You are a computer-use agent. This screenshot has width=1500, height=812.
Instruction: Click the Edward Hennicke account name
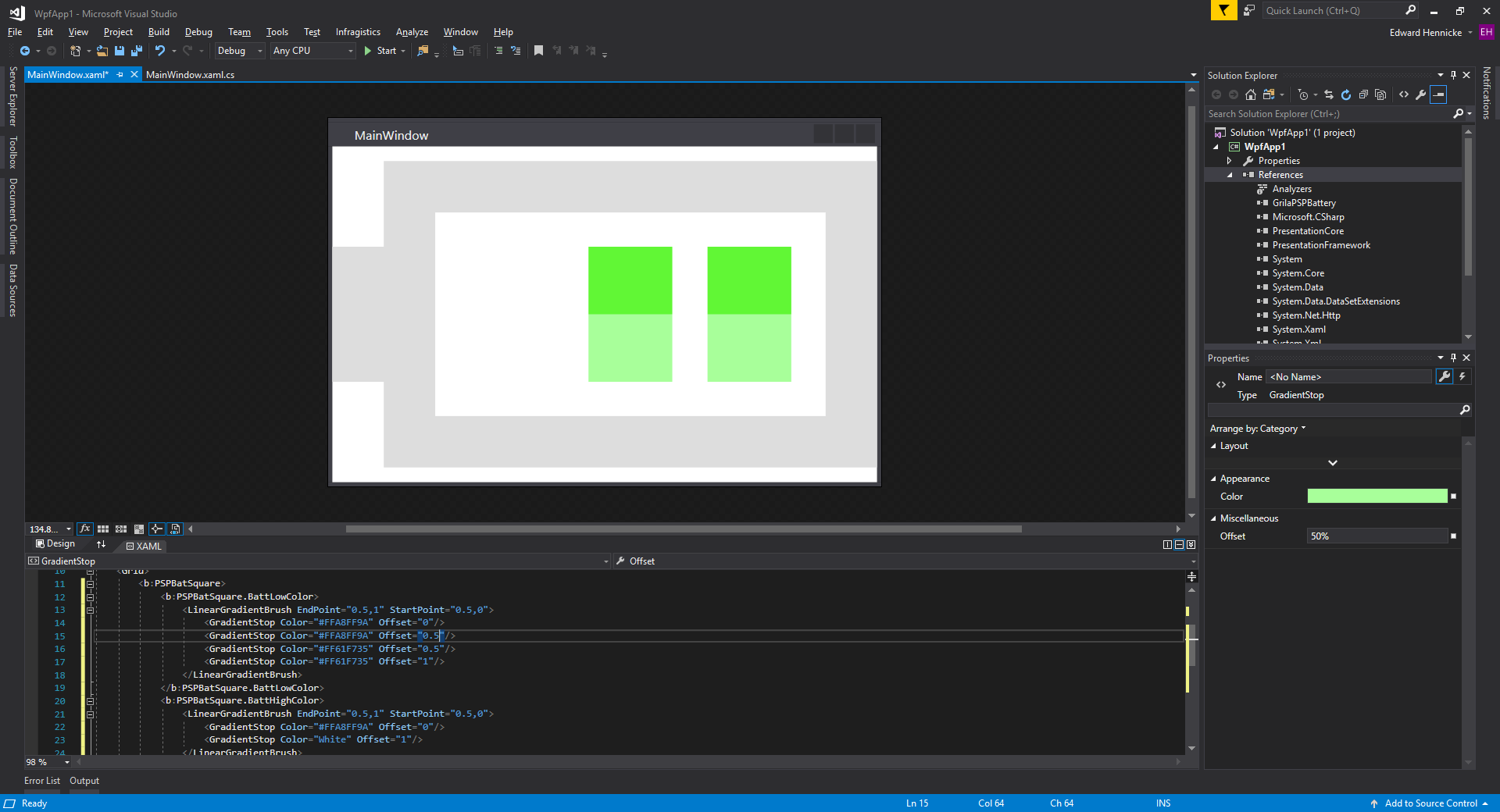pyautogui.click(x=1426, y=33)
